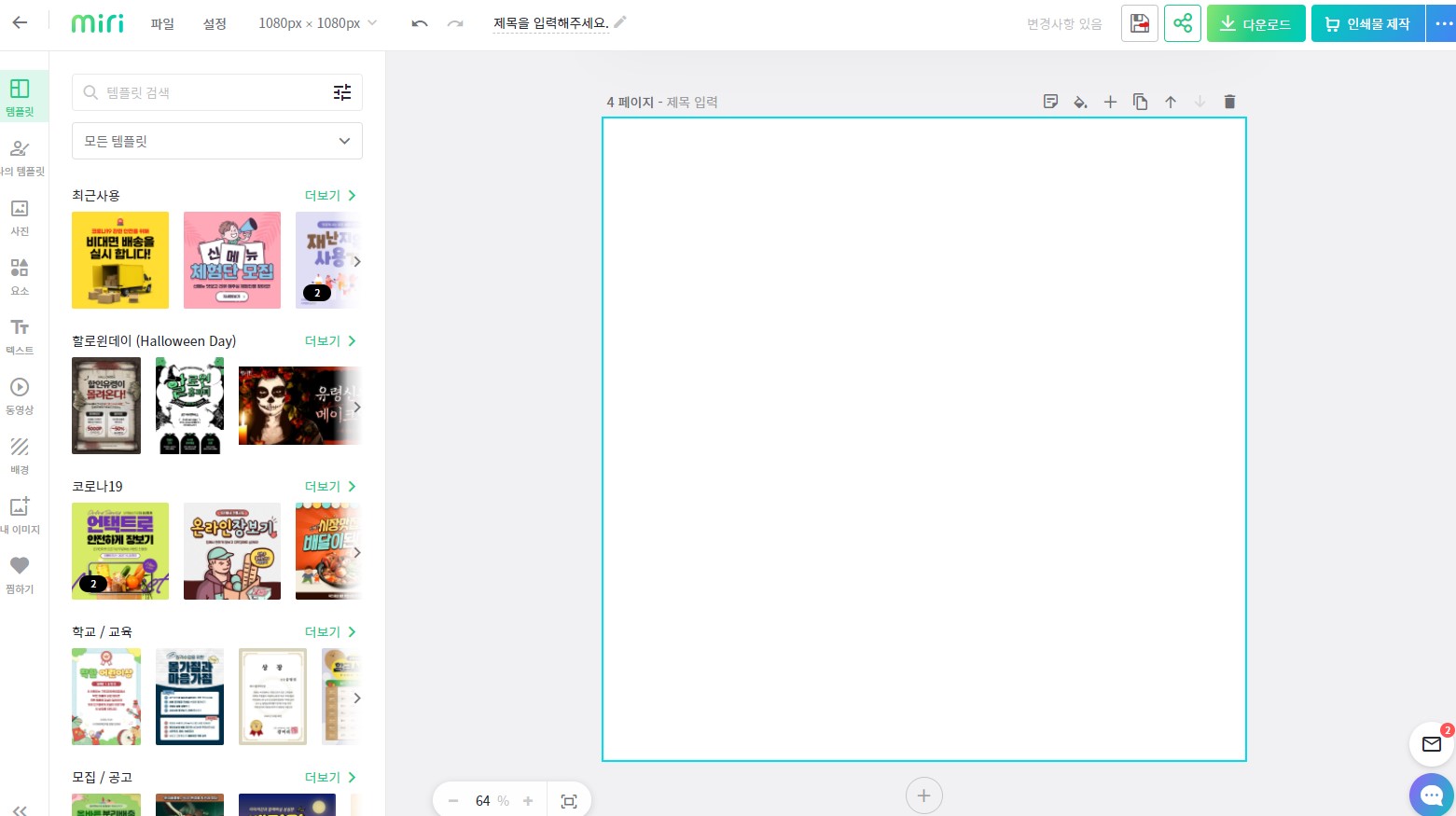Click 더보기 for 학교 / 교육

tap(330, 631)
